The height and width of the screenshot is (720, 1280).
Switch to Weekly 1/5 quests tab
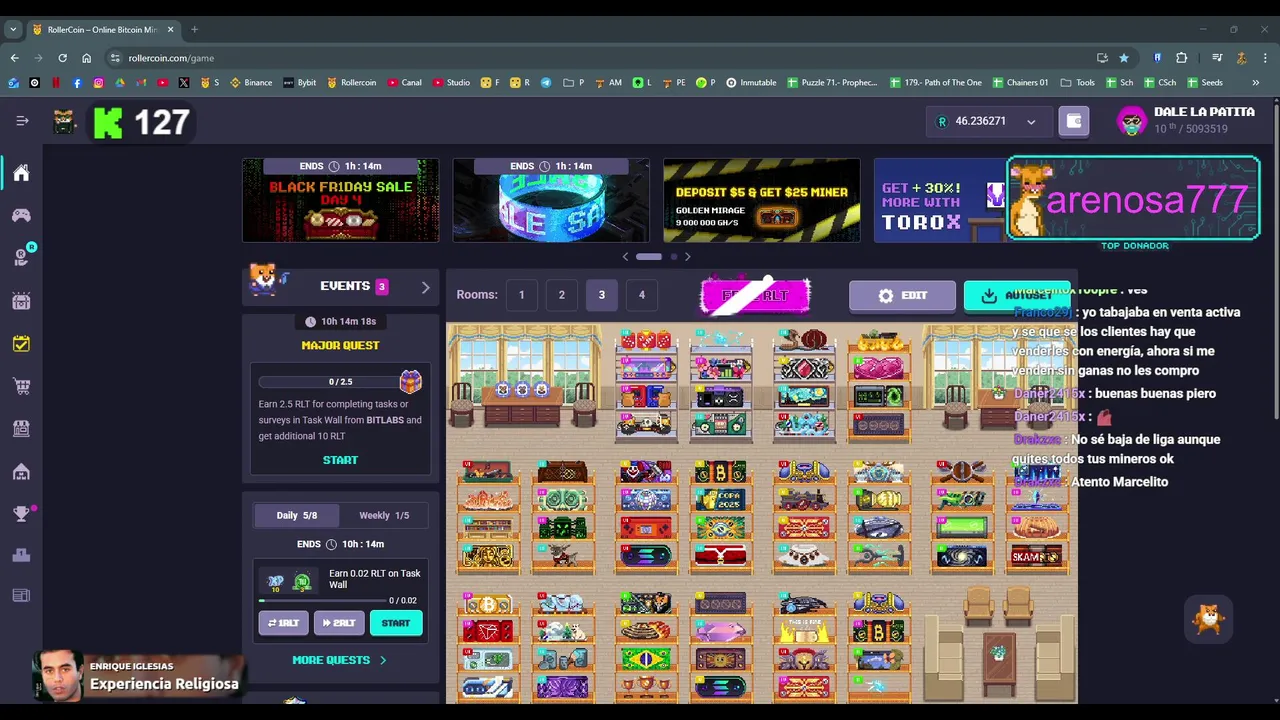384,515
